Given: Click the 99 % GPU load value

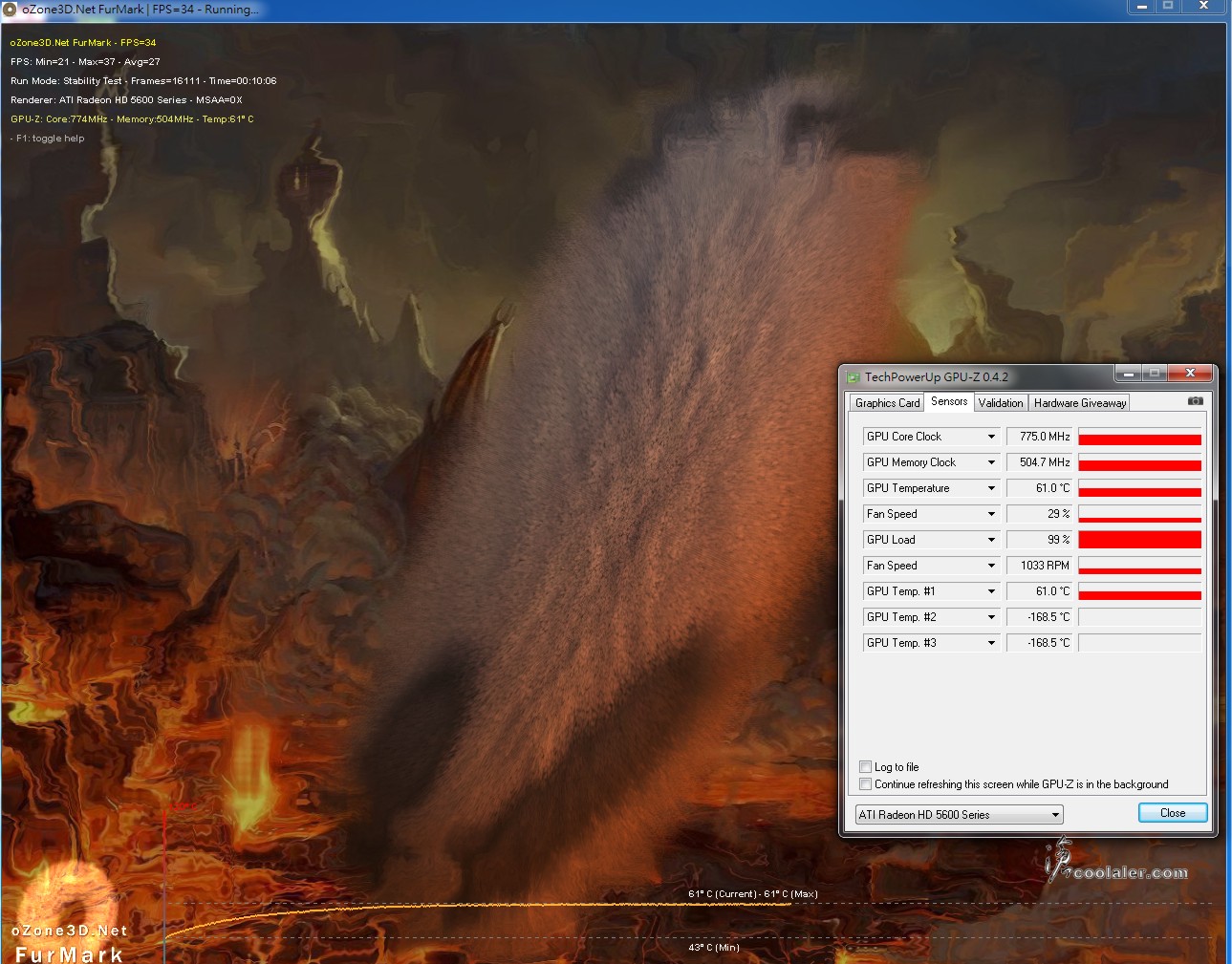Looking at the screenshot, I should click(x=1039, y=540).
